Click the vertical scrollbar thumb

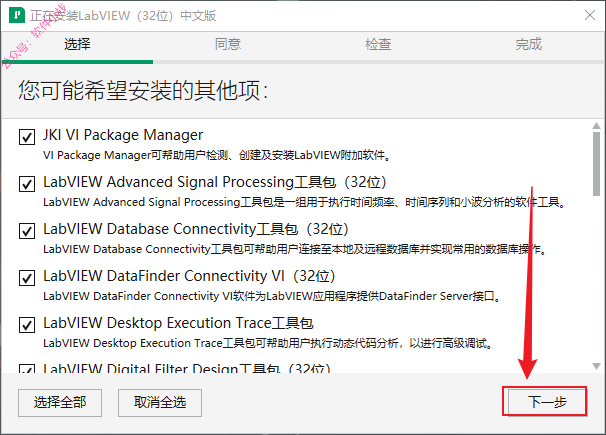click(596, 164)
